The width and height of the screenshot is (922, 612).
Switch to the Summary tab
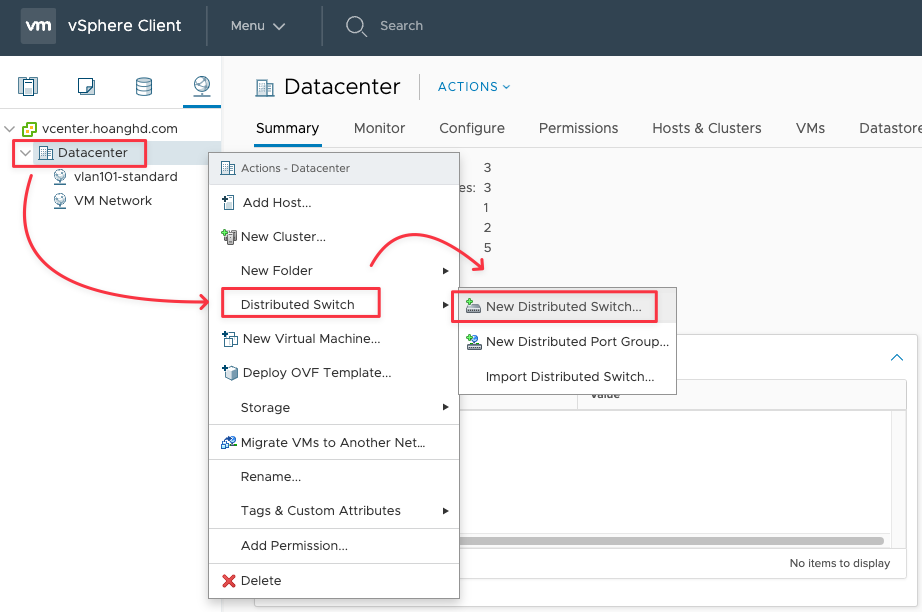(x=288, y=128)
